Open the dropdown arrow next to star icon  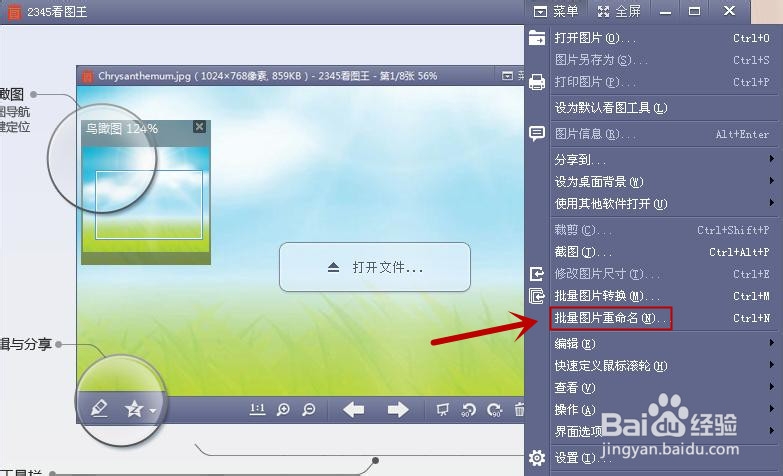(152, 411)
